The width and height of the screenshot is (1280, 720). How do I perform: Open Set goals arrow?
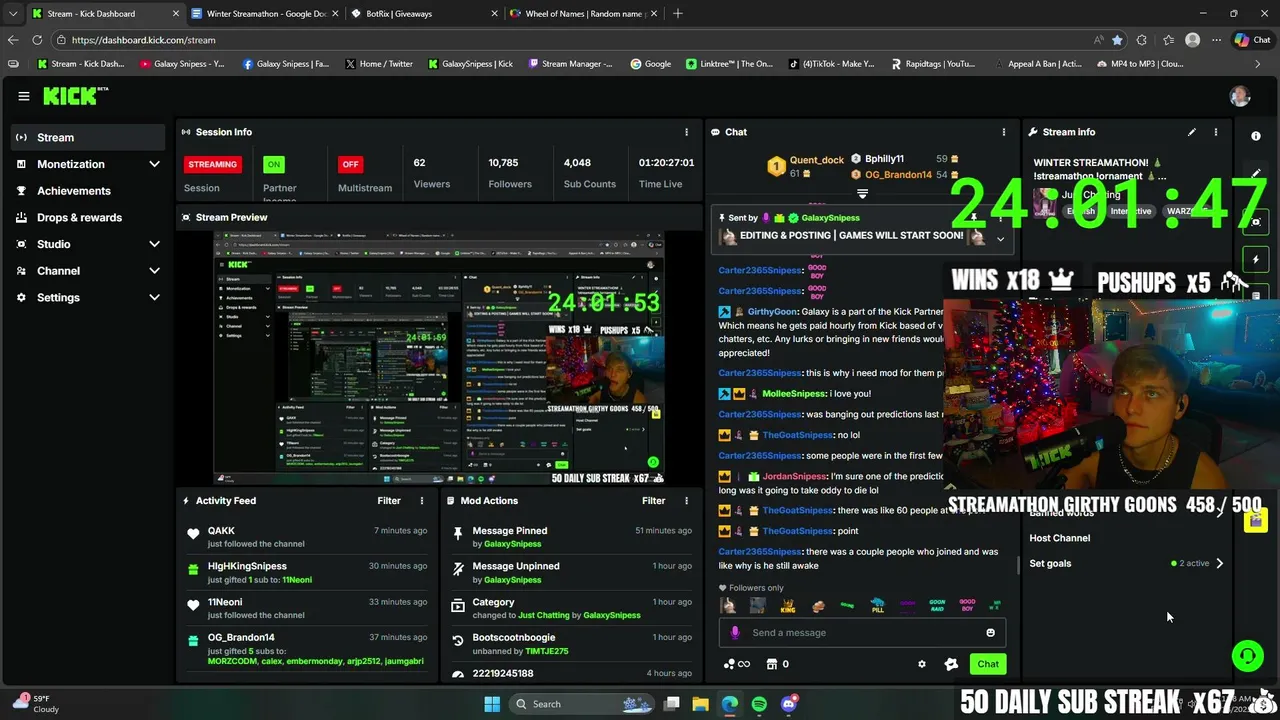1219,563
